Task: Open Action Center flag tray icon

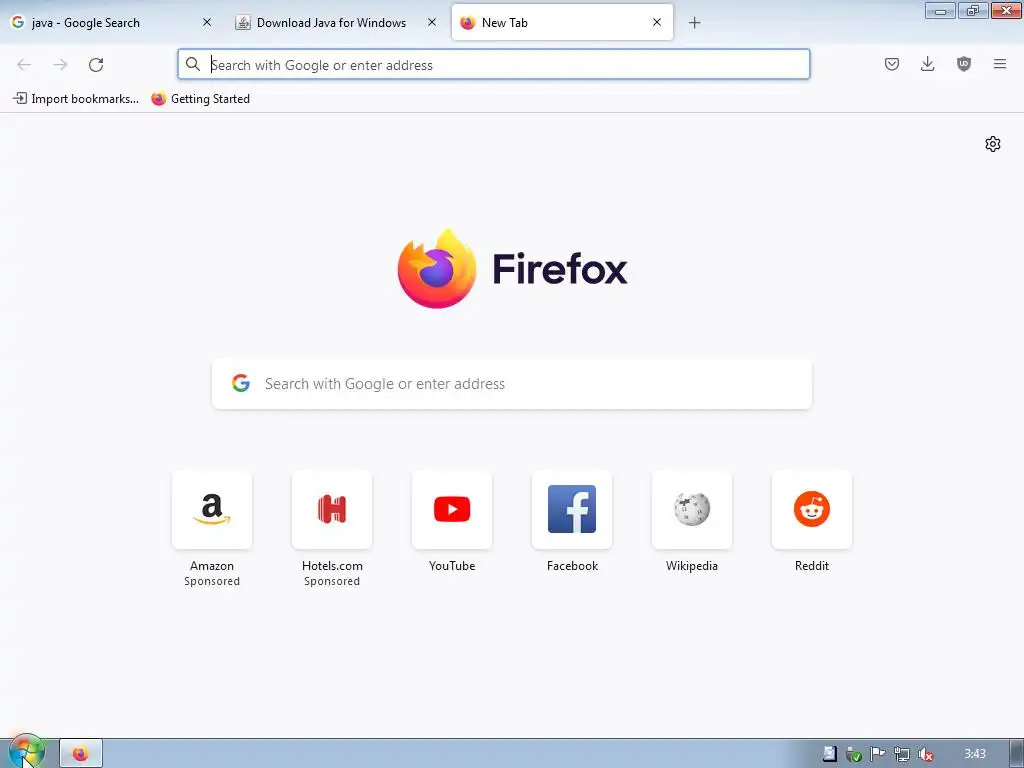Action: [877, 754]
